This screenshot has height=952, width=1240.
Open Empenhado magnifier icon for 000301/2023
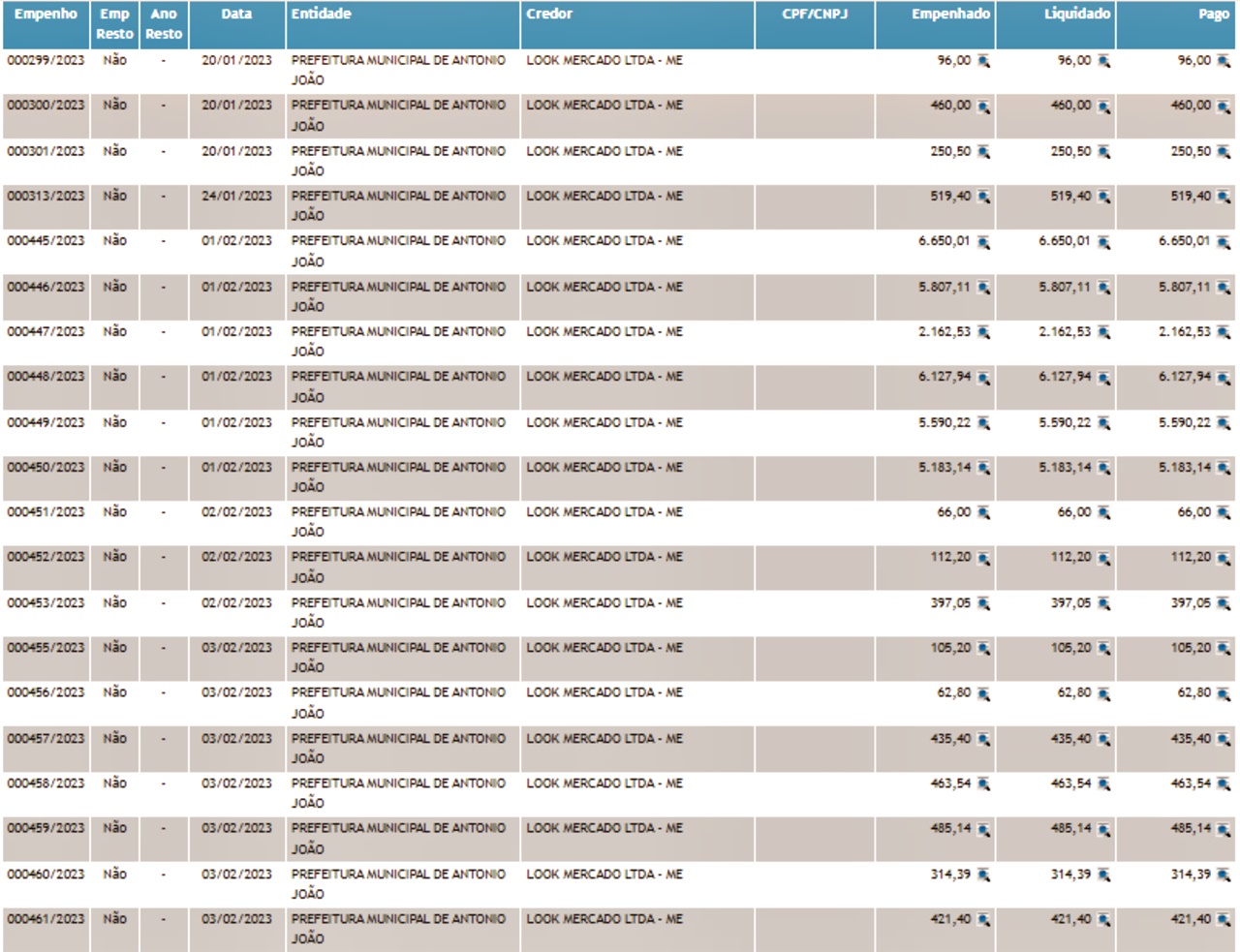coord(983,152)
